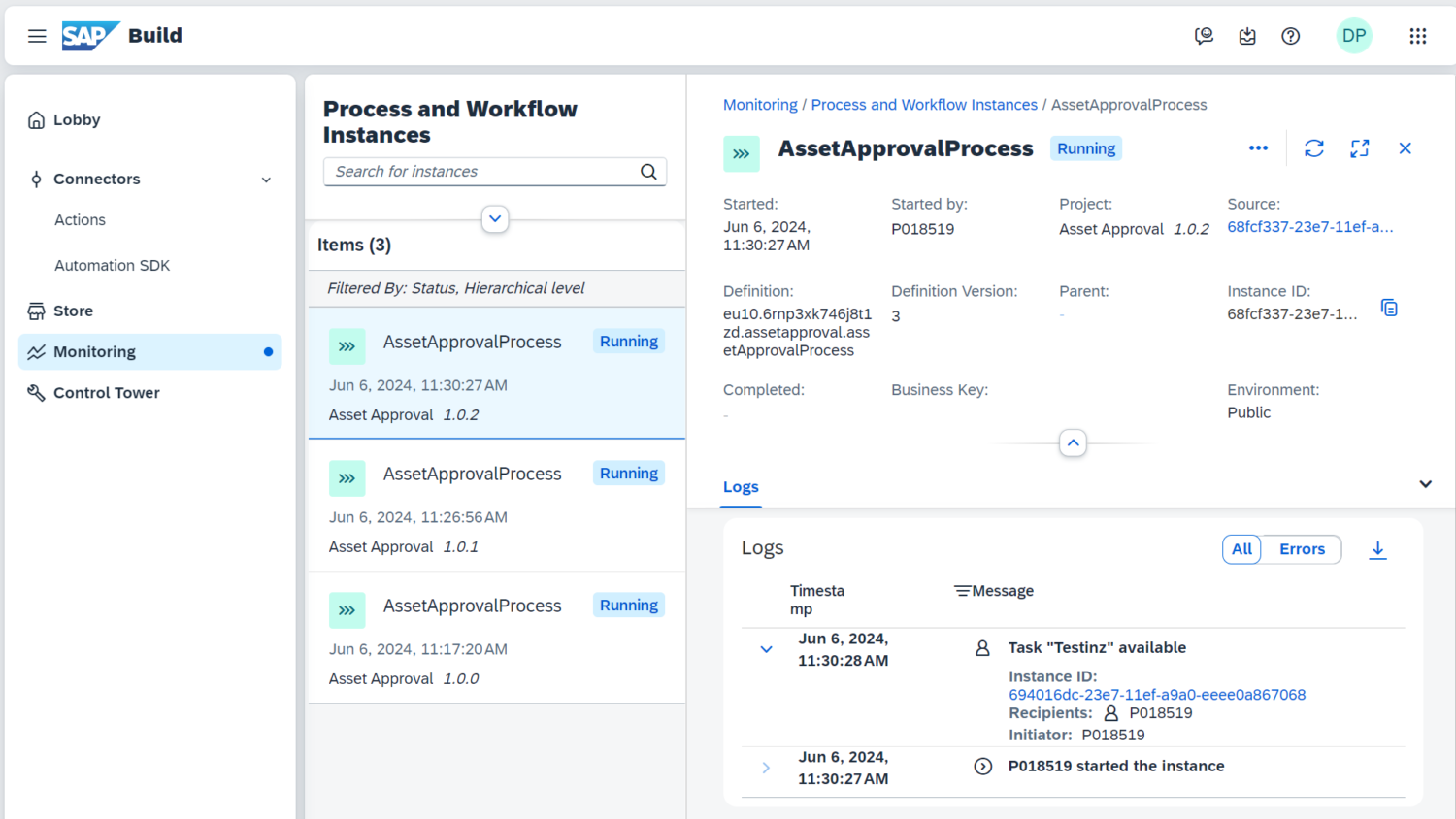
Task: Select the Logs tab
Action: 741,487
